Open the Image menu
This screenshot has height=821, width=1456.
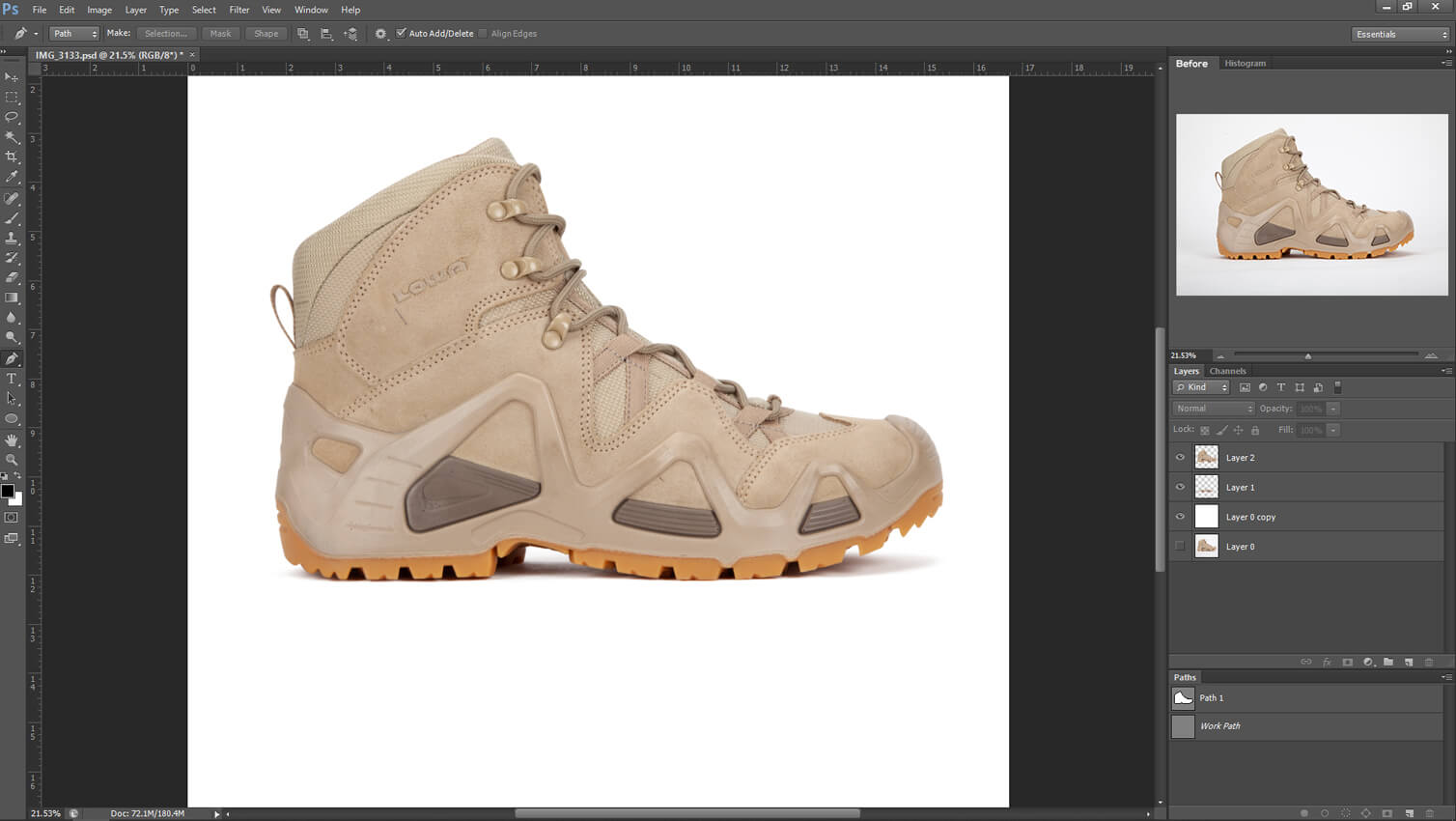tap(99, 10)
